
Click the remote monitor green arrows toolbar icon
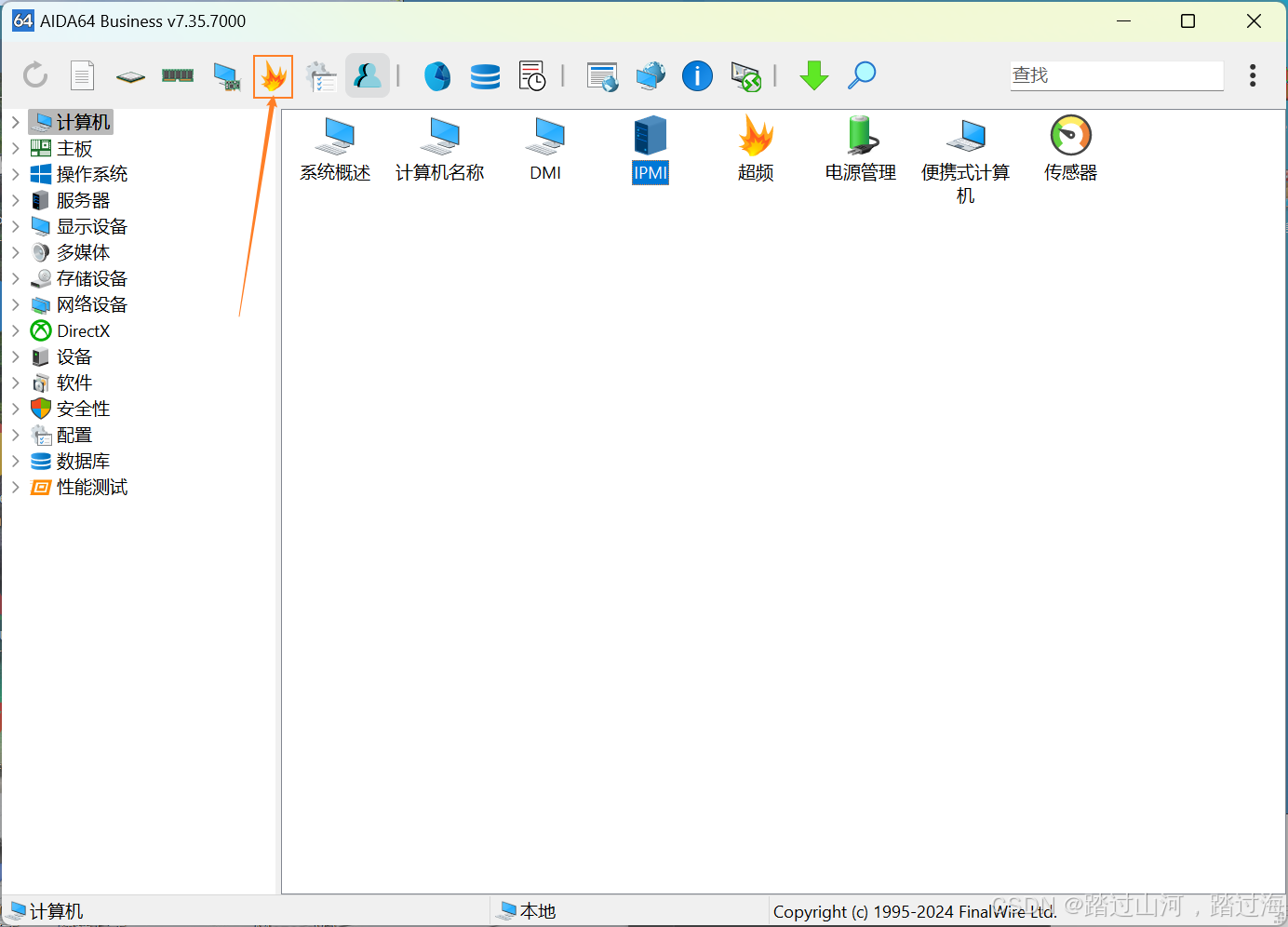pyautogui.click(x=745, y=76)
